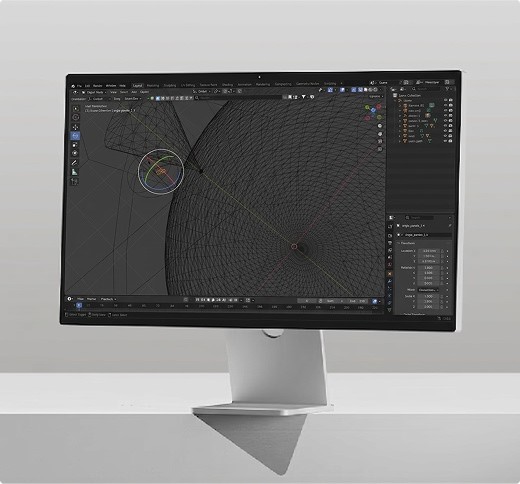
Task: Click the Scale X value field
Action: click(428, 296)
